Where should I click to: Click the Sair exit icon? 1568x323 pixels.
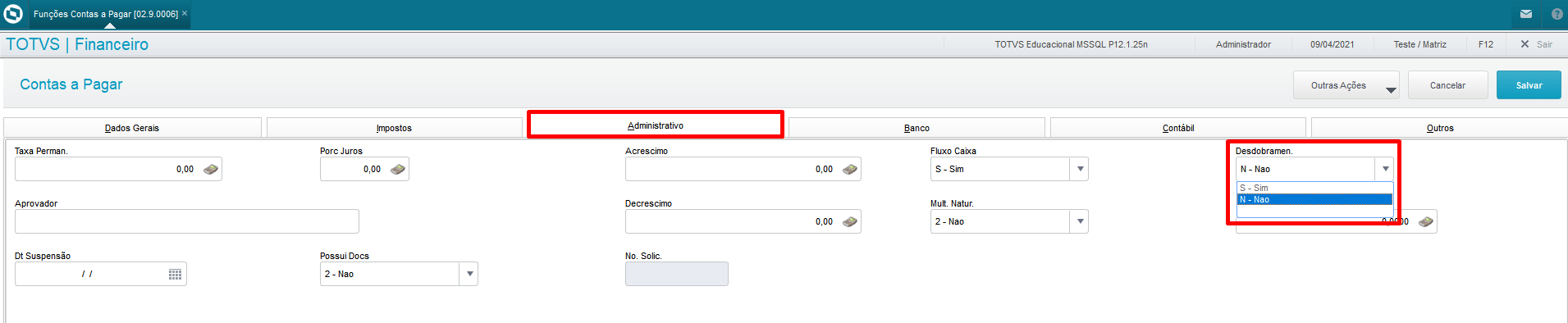point(1525,44)
